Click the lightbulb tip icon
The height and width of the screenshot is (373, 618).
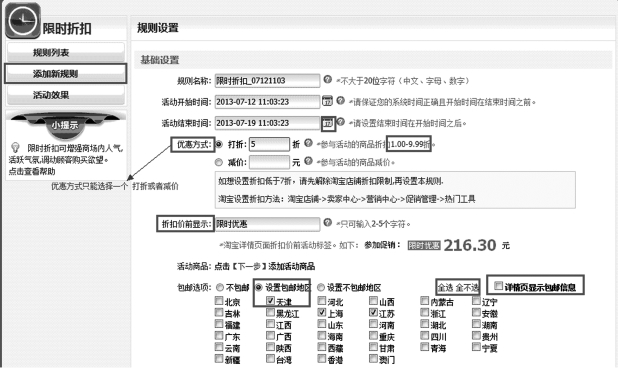15,147
